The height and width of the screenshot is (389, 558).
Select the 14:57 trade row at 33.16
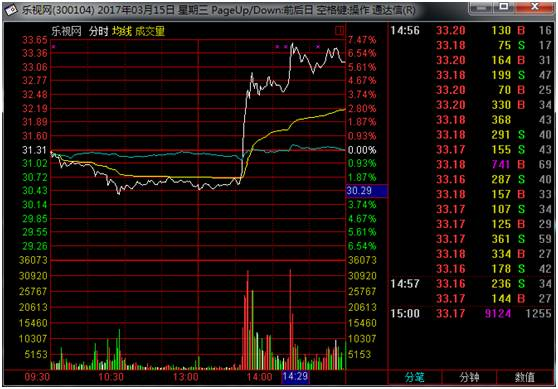(x=471, y=284)
